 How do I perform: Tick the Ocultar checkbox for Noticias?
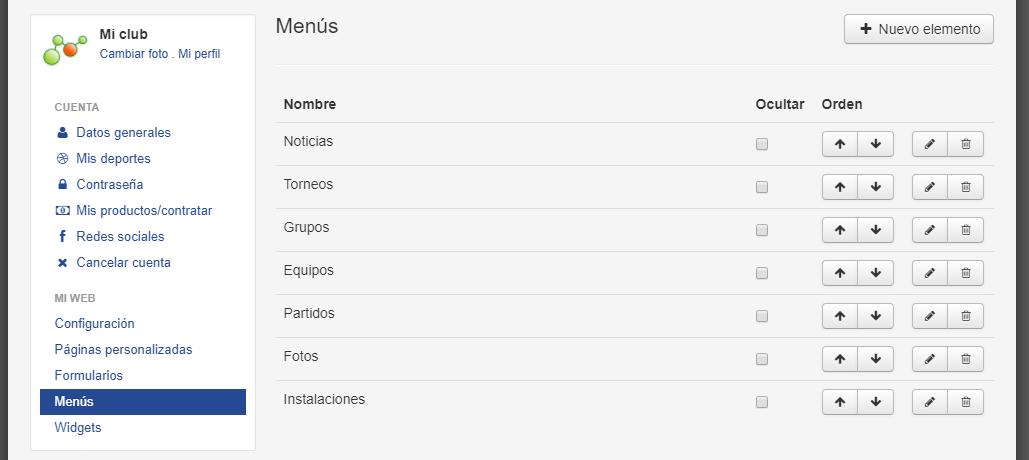pyautogui.click(x=762, y=144)
